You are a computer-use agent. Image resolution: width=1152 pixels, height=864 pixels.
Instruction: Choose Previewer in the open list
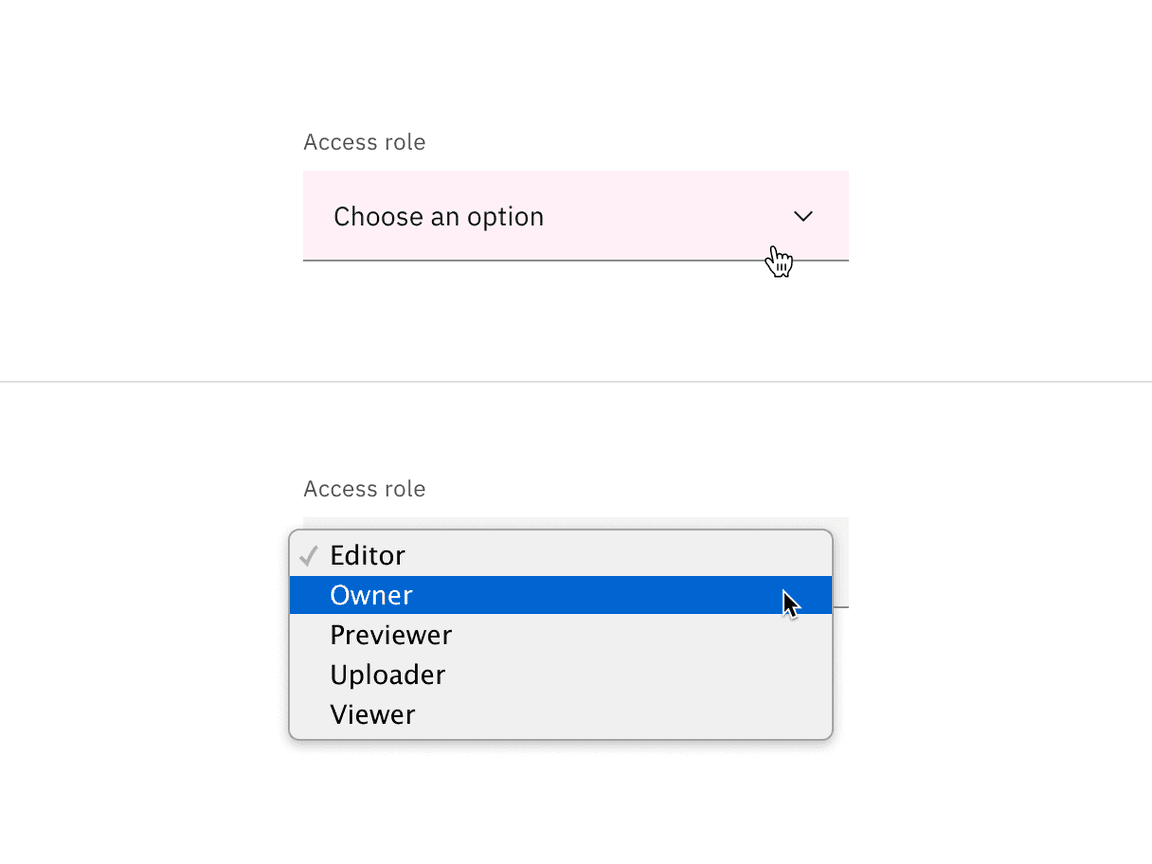coord(391,635)
